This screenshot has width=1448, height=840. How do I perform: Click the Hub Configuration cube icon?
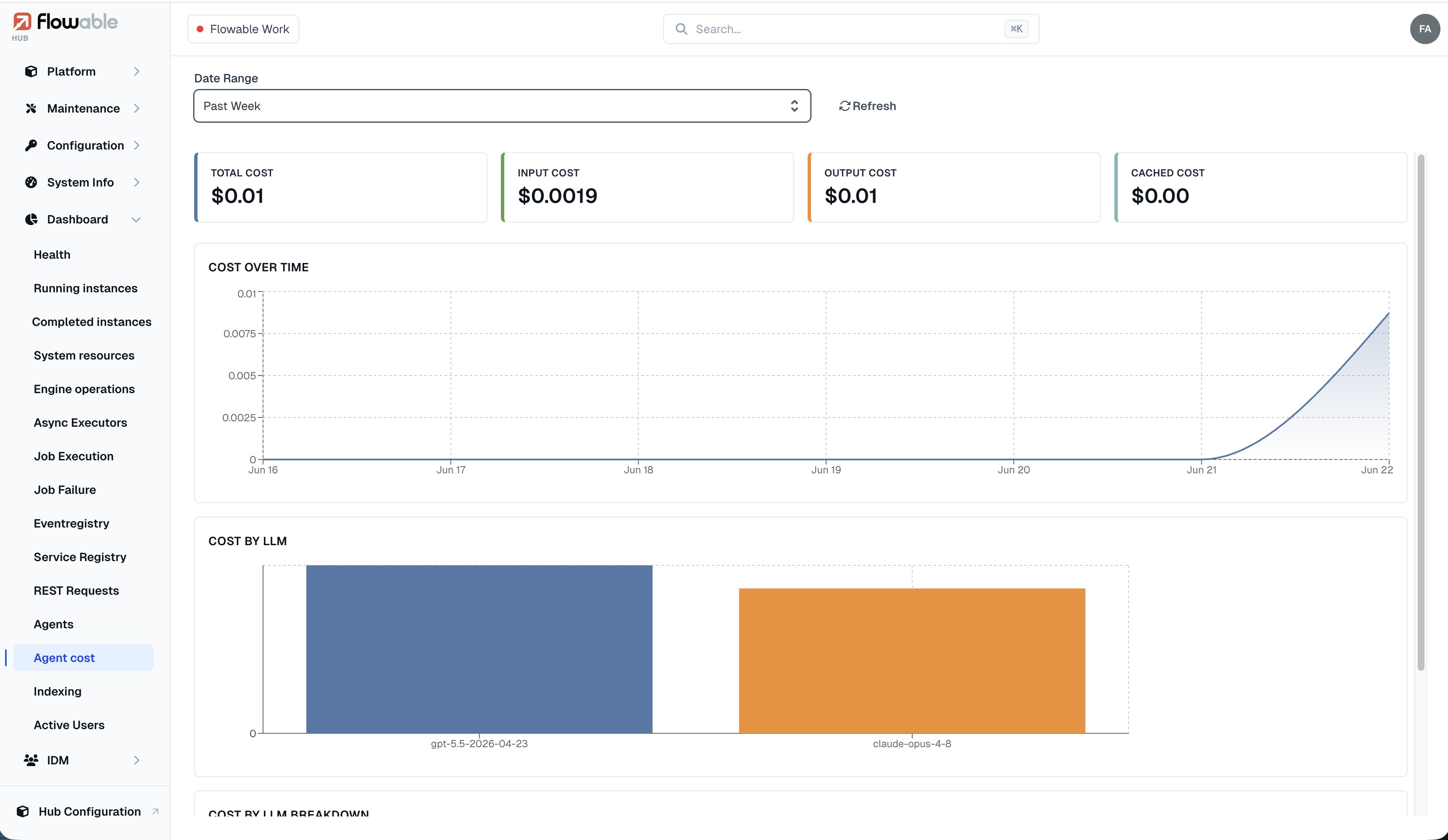point(23,811)
